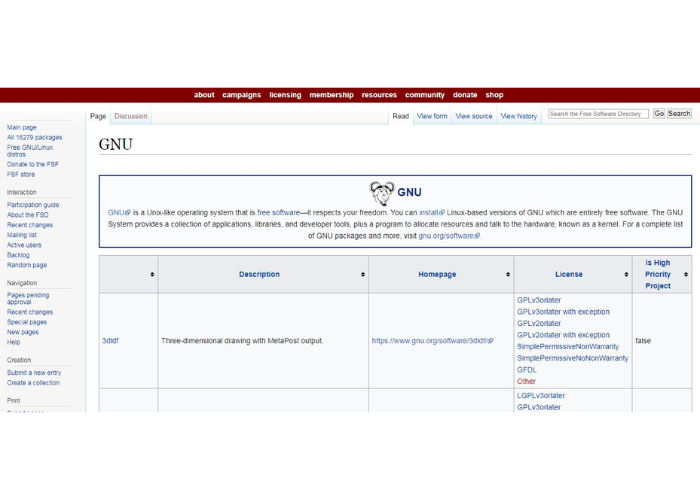The width and height of the screenshot is (700, 500).
Task: Click SimplePermissiveNonWarranty license link
Action: point(568,346)
